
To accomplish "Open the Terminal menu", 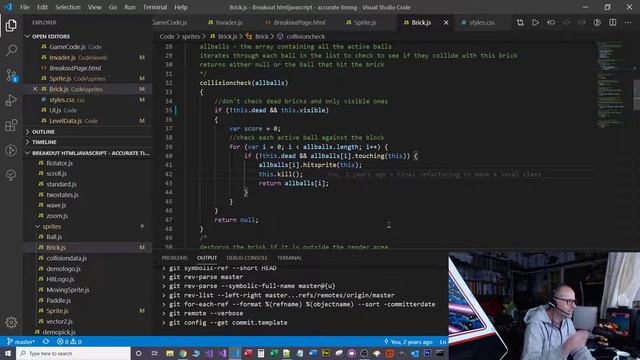I will (155, 7).
